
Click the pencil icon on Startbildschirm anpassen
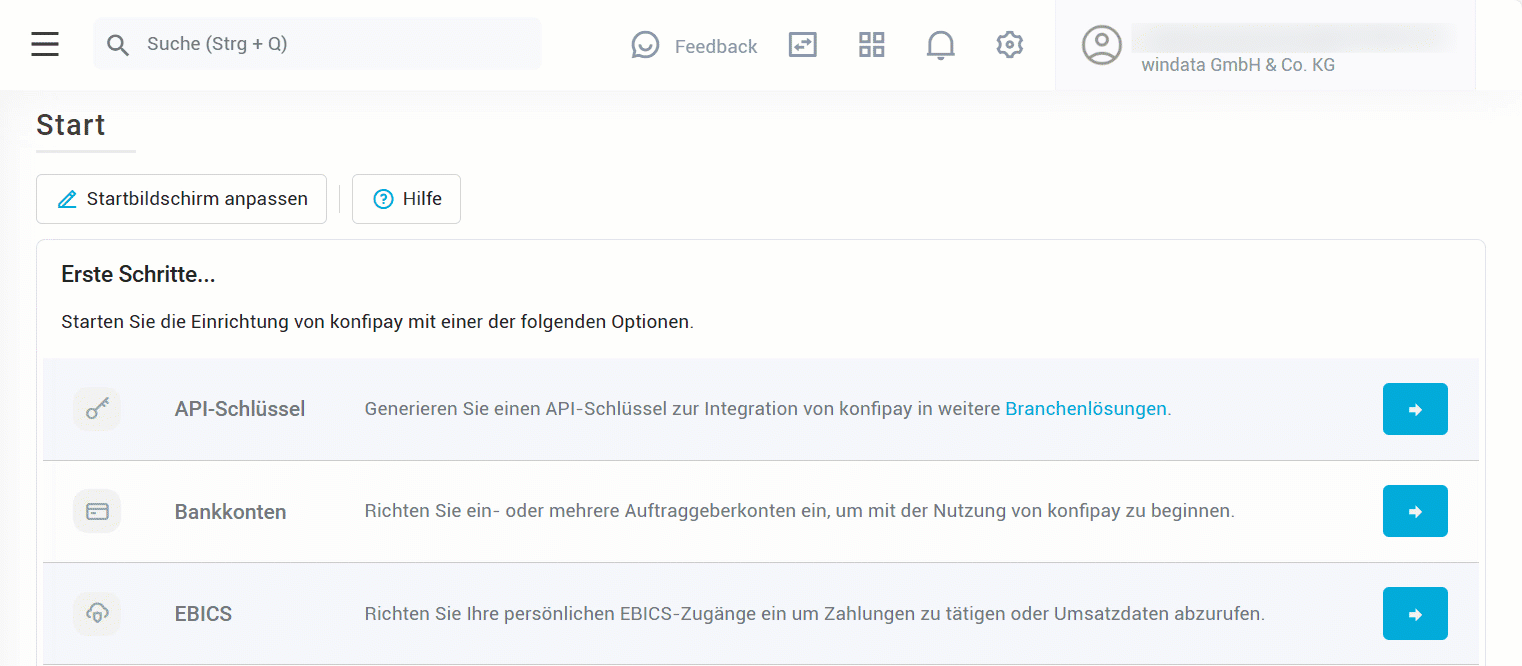coord(67,199)
